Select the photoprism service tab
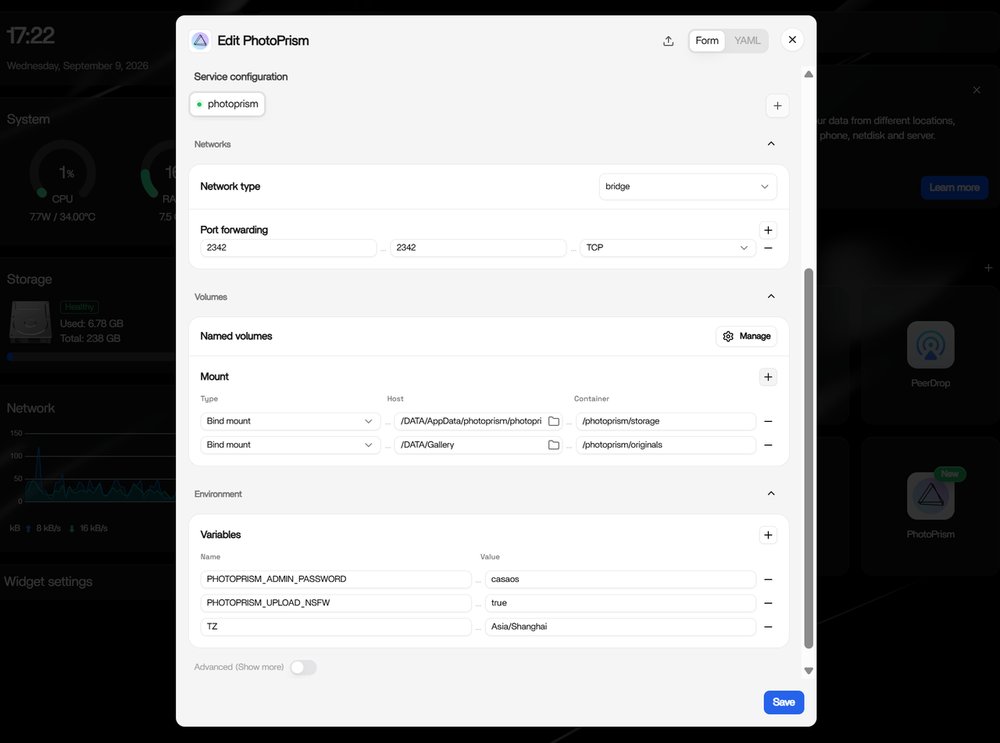The height and width of the screenshot is (743, 1000). [228, 104]
